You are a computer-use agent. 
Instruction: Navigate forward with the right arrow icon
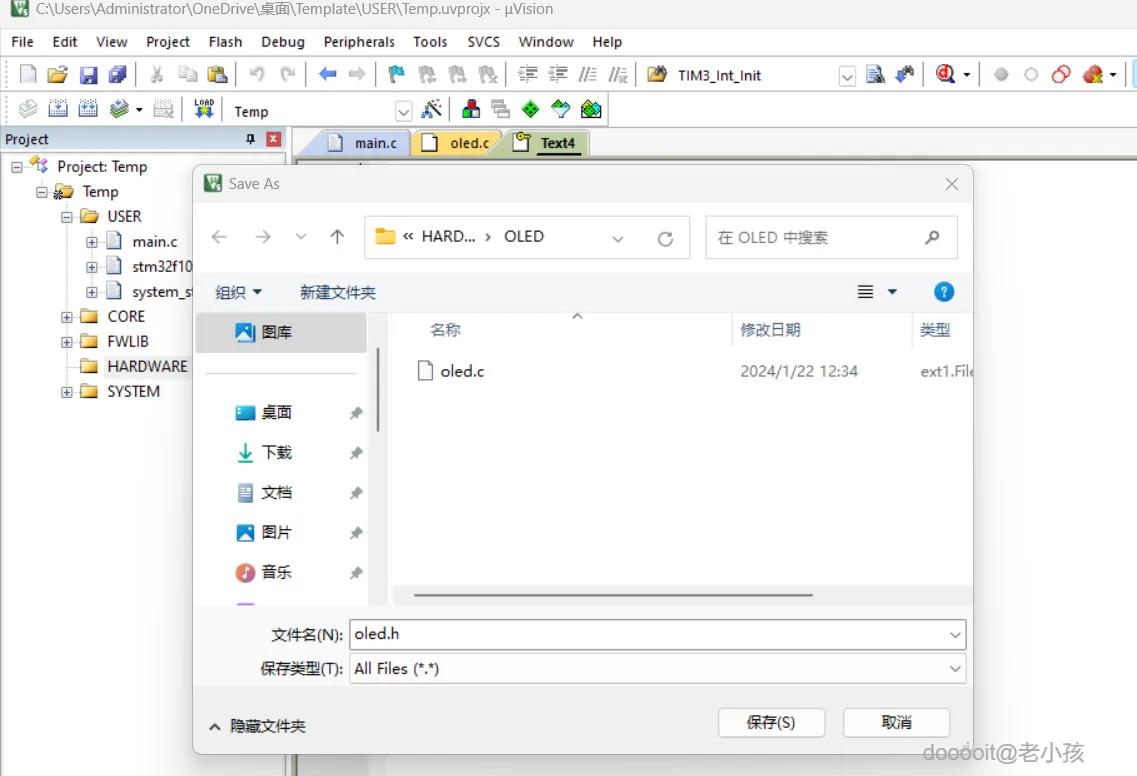tap(357, 74)
